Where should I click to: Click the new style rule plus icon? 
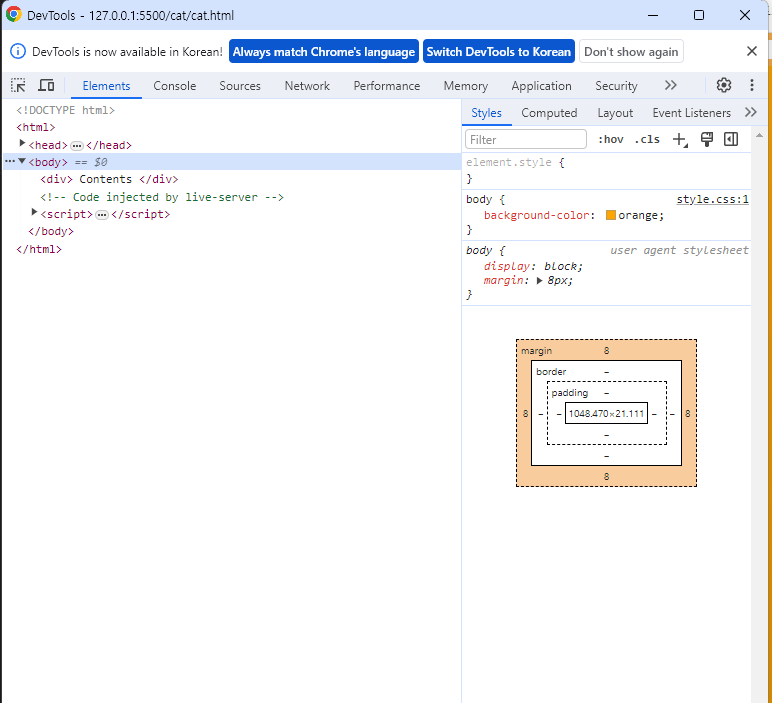[680, 140]
